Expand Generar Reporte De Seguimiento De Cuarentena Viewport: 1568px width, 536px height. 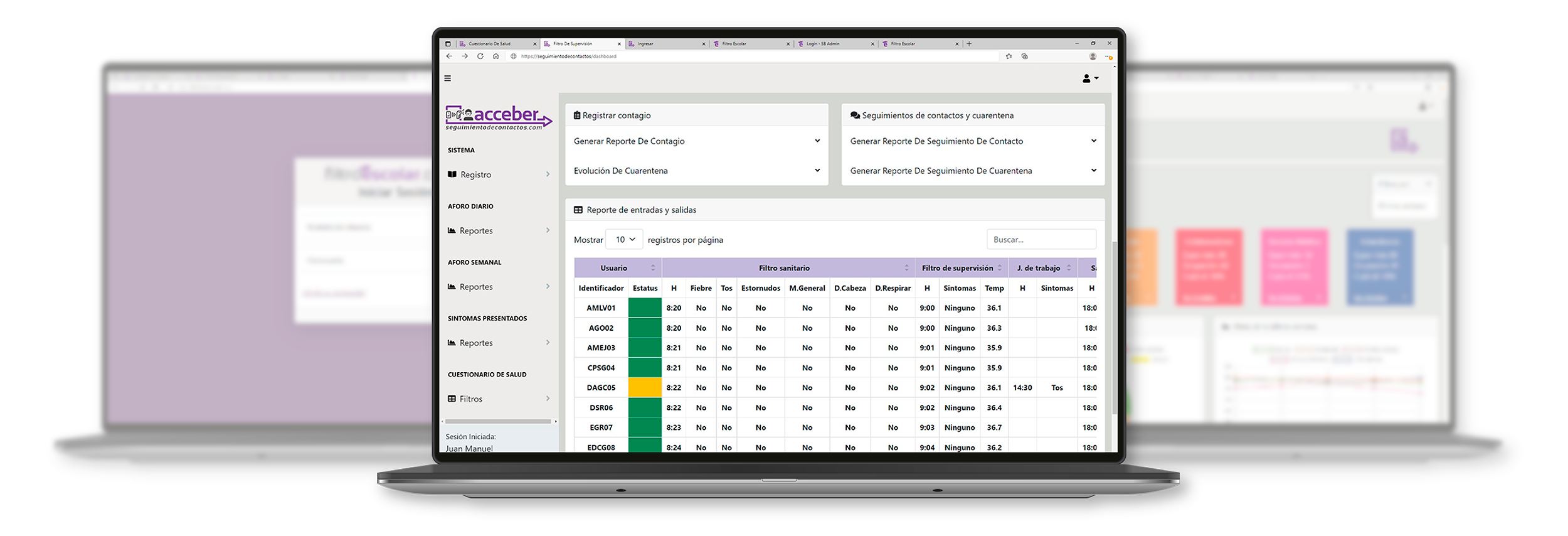point(972,171)
